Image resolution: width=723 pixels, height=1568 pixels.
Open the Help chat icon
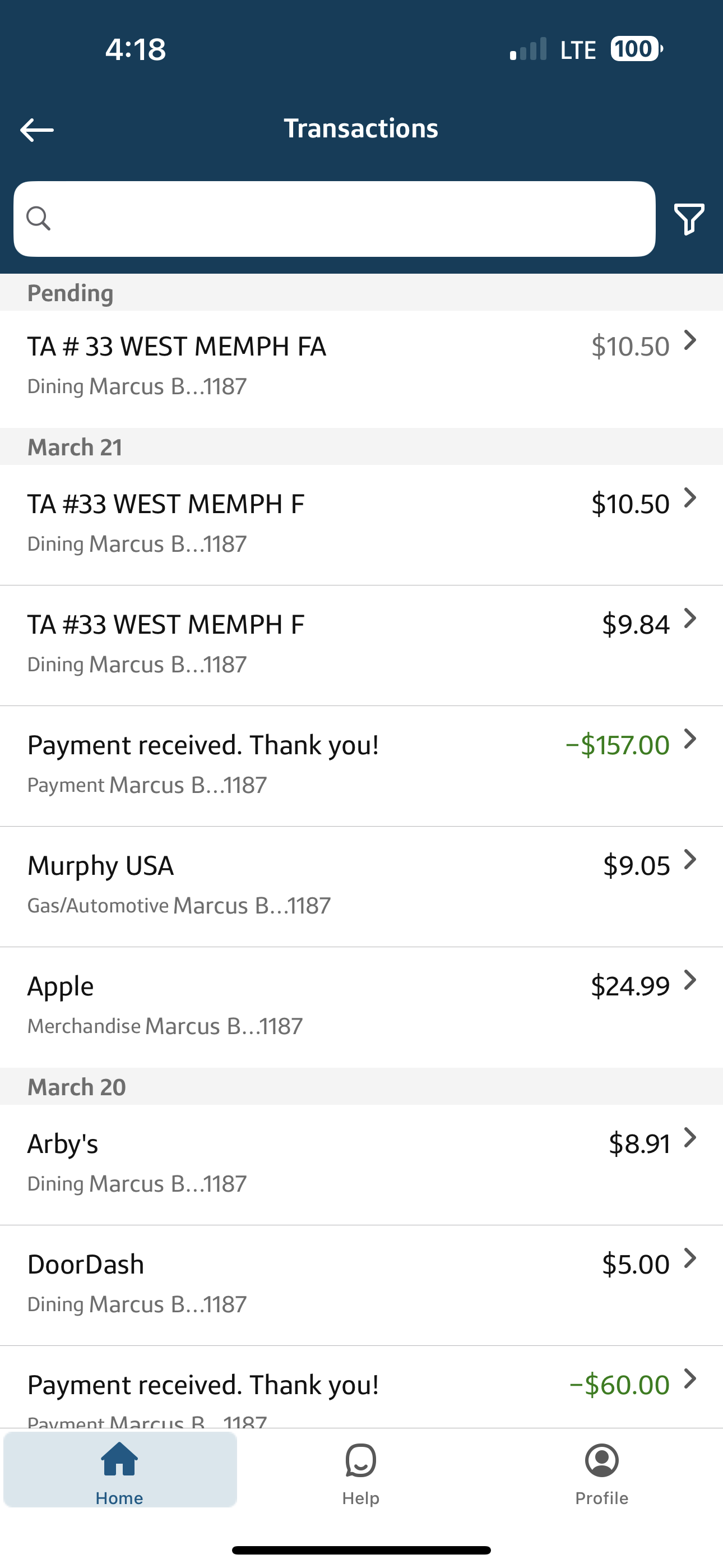pyautogui.click(x=360, y=1460)
